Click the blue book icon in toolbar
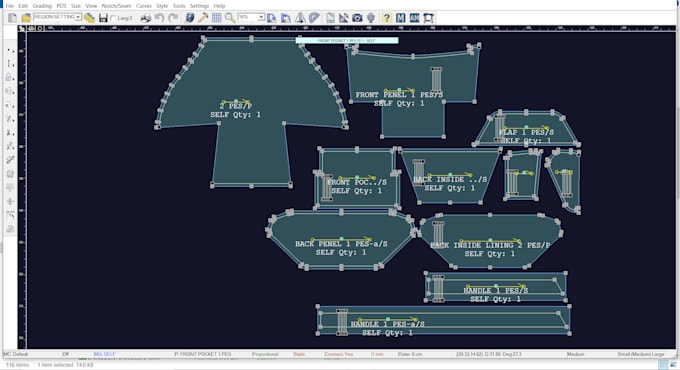This screenshot has width=680, height=370. [190, 18]
